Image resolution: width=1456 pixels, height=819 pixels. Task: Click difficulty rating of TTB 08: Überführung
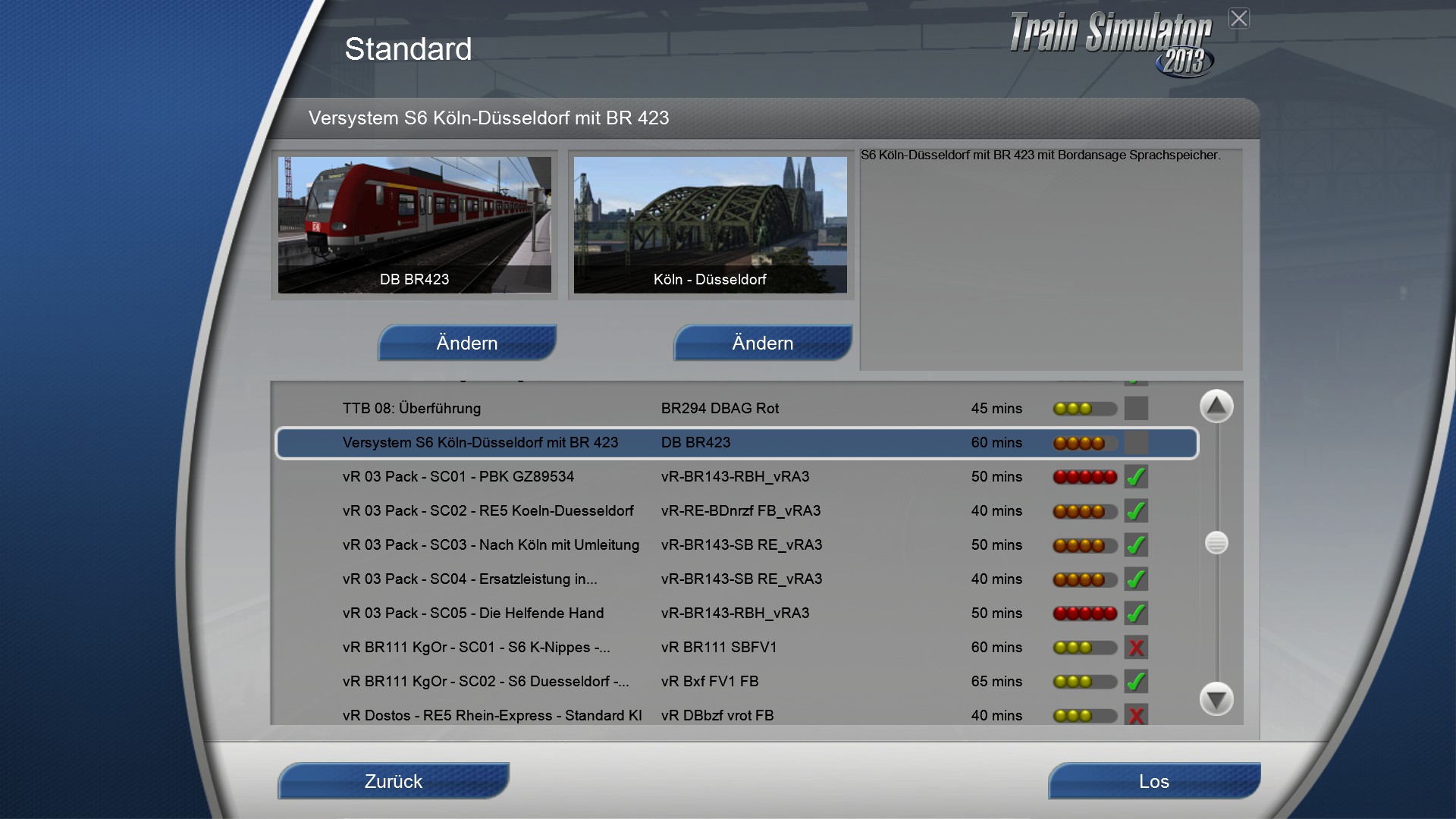[1085, 409]
